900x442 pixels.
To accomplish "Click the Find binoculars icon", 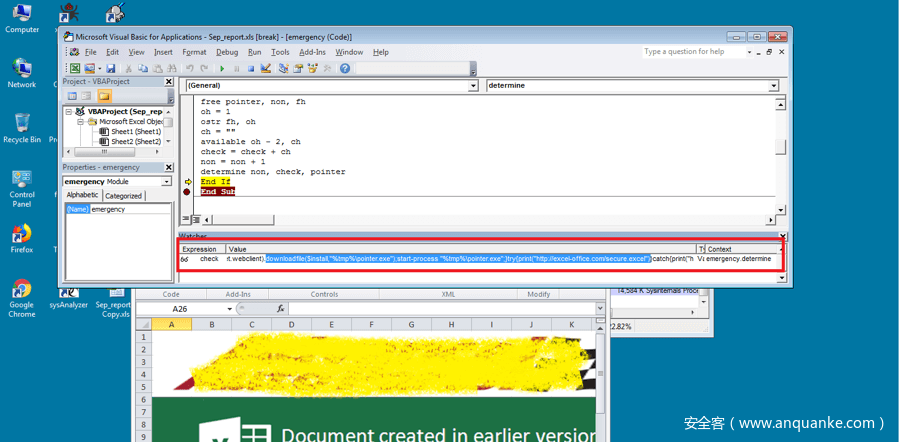I will 171,68.
